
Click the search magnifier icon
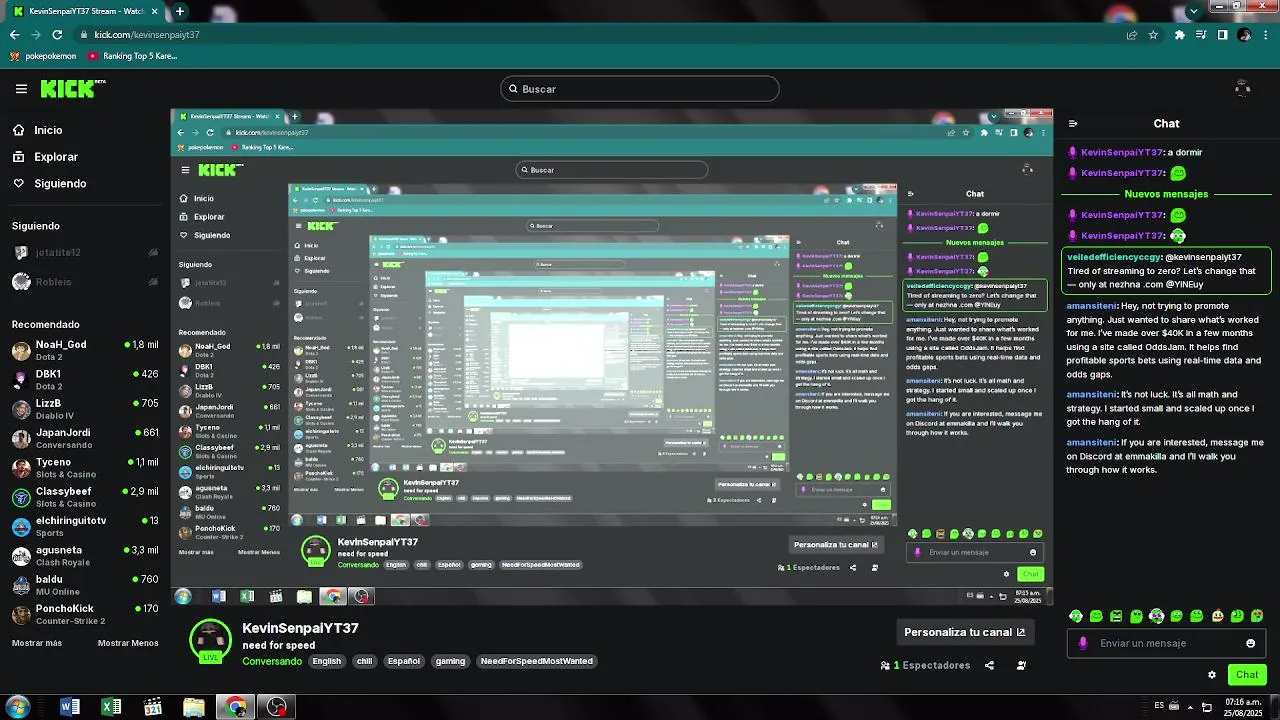pyautogui.click(x=513, y=89)
